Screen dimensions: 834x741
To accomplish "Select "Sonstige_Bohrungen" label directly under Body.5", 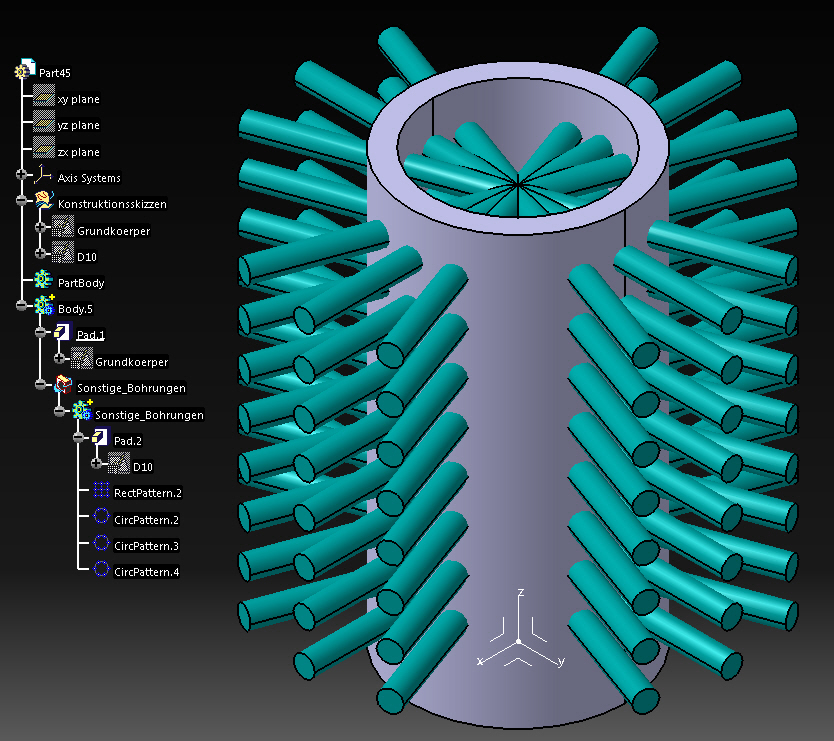I will (x=131, y=388).
